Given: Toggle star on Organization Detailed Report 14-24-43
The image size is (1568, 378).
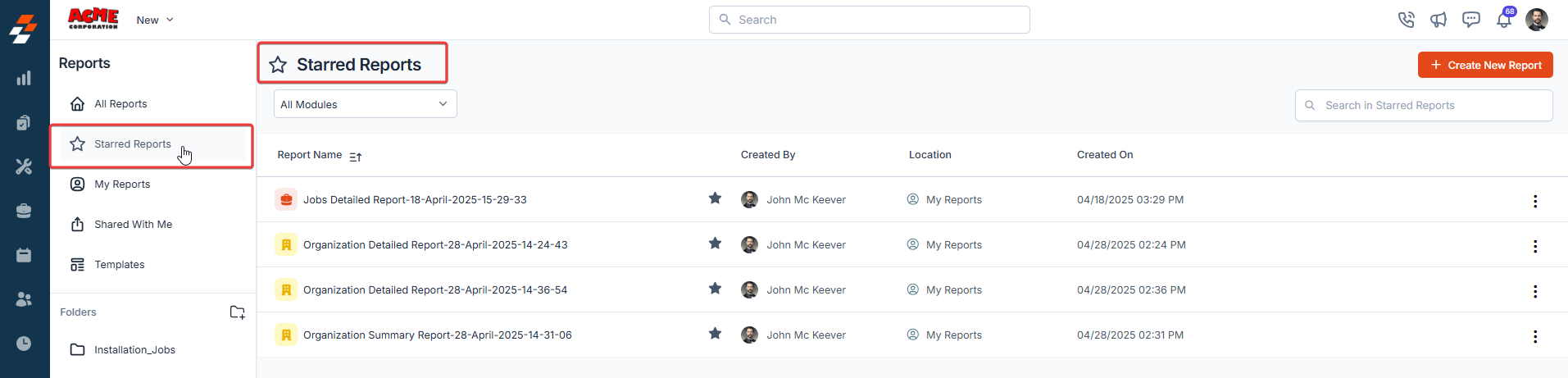Looking at the screenshot, I should [716, 244].
